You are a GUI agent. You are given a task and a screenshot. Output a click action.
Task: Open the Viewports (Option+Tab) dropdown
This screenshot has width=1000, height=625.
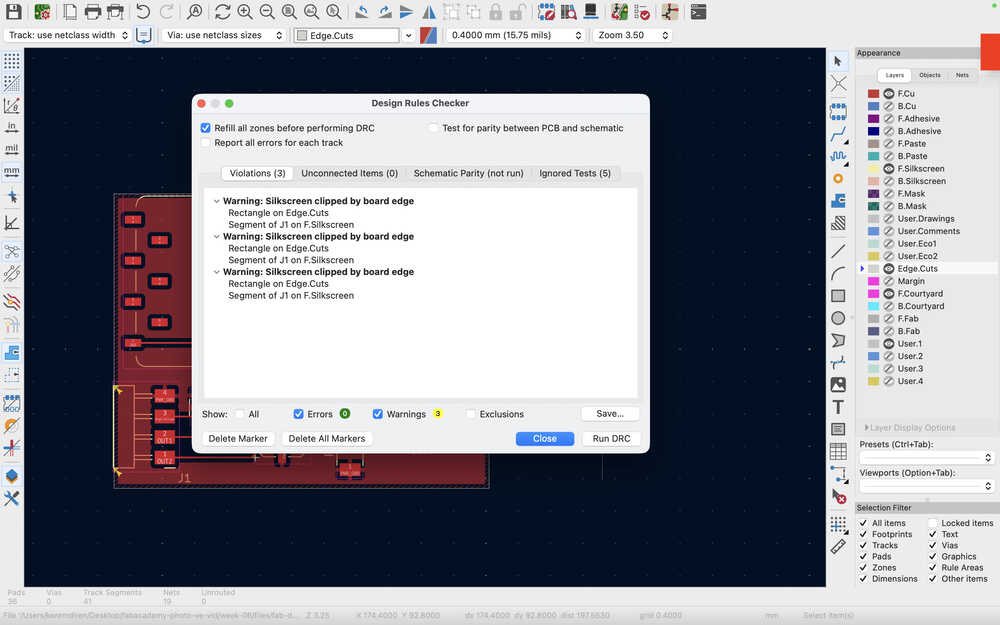click(x=926, y=486)
